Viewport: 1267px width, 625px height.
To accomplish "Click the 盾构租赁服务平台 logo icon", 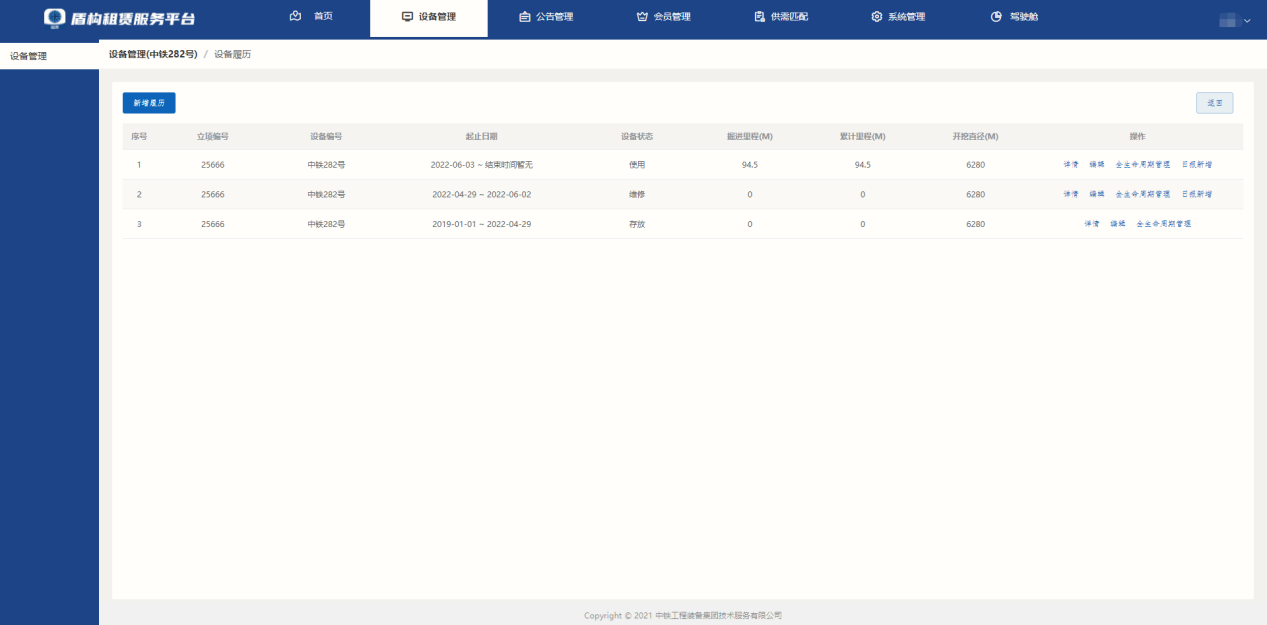I will coord(55,18).
